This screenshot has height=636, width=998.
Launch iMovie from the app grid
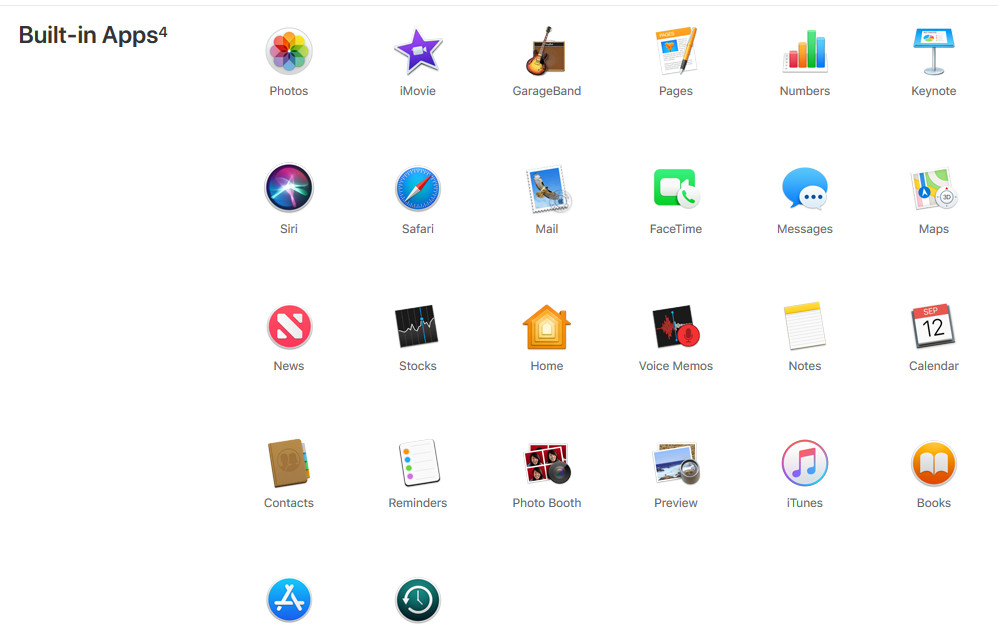click(x=417, y=52)
